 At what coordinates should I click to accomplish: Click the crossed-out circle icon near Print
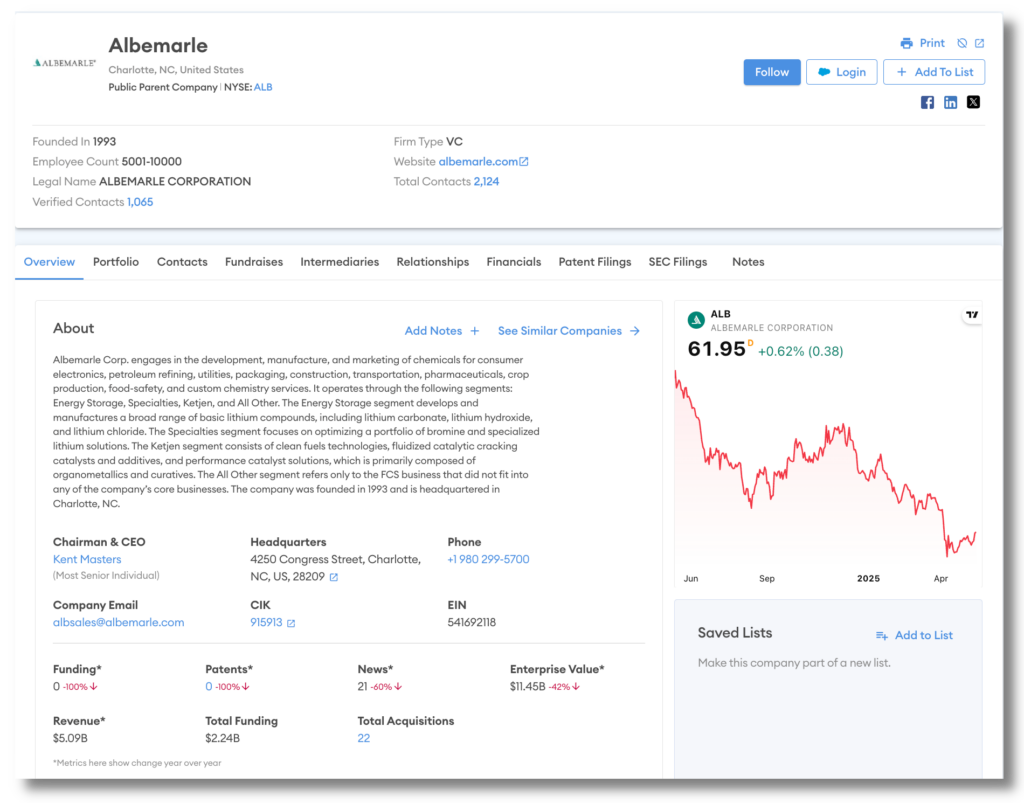(x=962, y=43)
